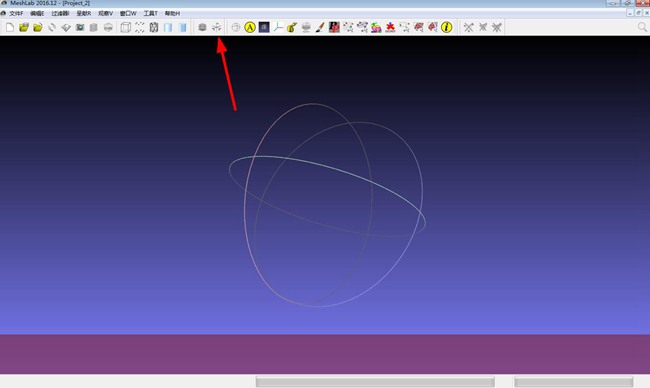Open the Import Mesh folder icon
This screenshot has width=650, height=388.
[x=38, y=27]
